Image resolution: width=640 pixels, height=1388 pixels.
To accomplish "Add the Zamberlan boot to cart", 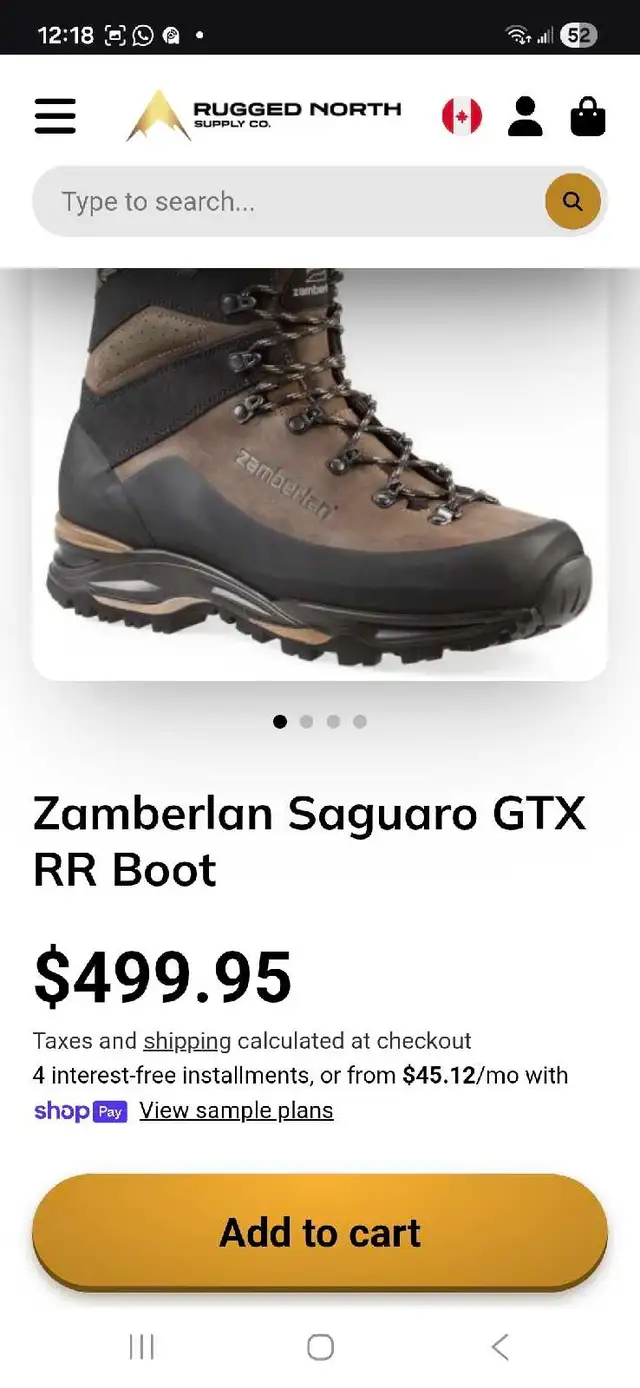I will [320, 1232].
